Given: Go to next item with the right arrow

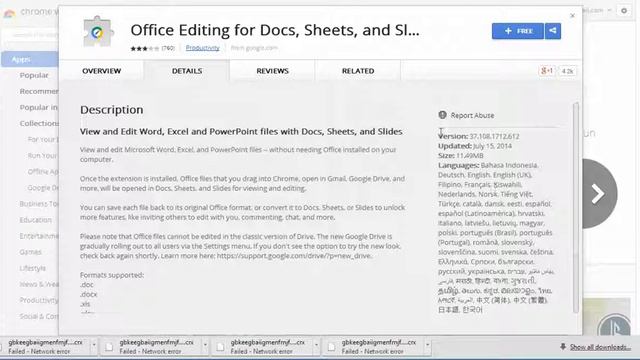Looking at the screenshot, I should (599, 193).
